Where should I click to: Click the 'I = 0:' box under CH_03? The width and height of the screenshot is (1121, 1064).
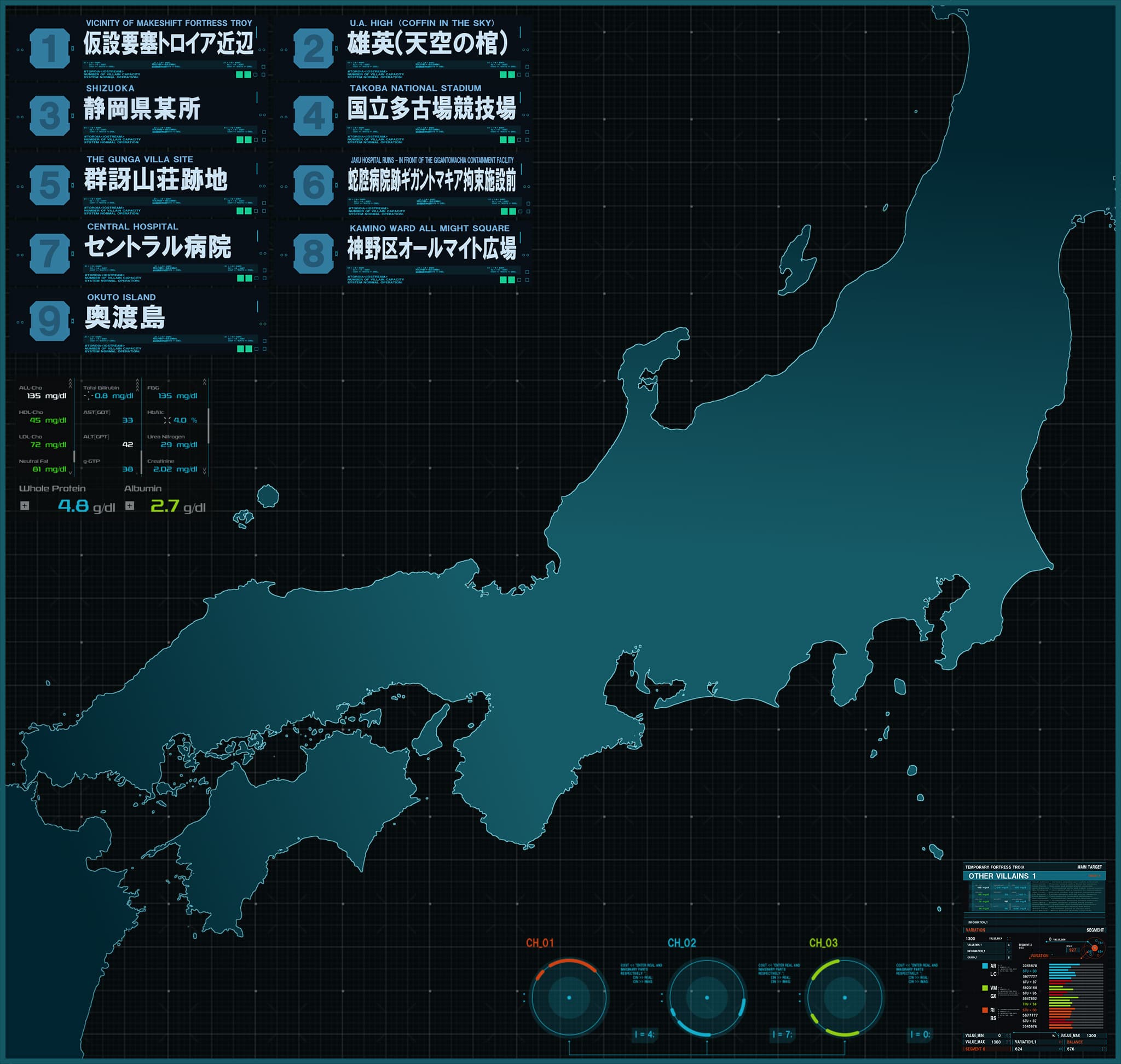pos(920,1034)
